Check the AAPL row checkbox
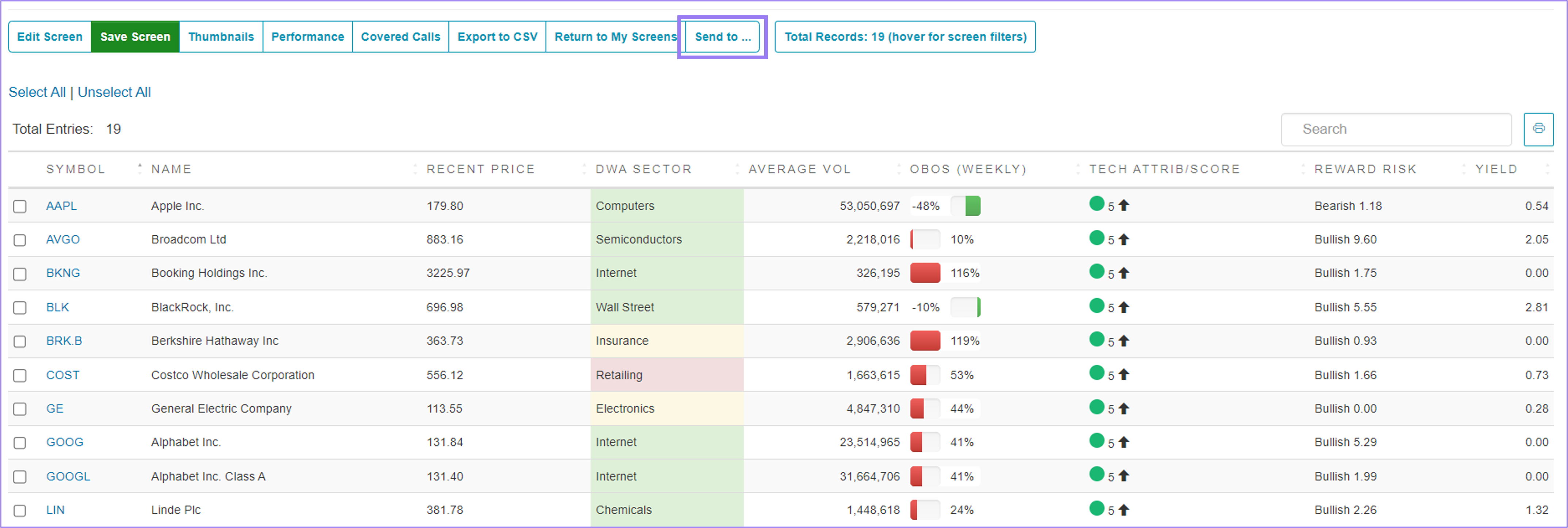Screen dimensions: 1568x528 pos(20,206)
